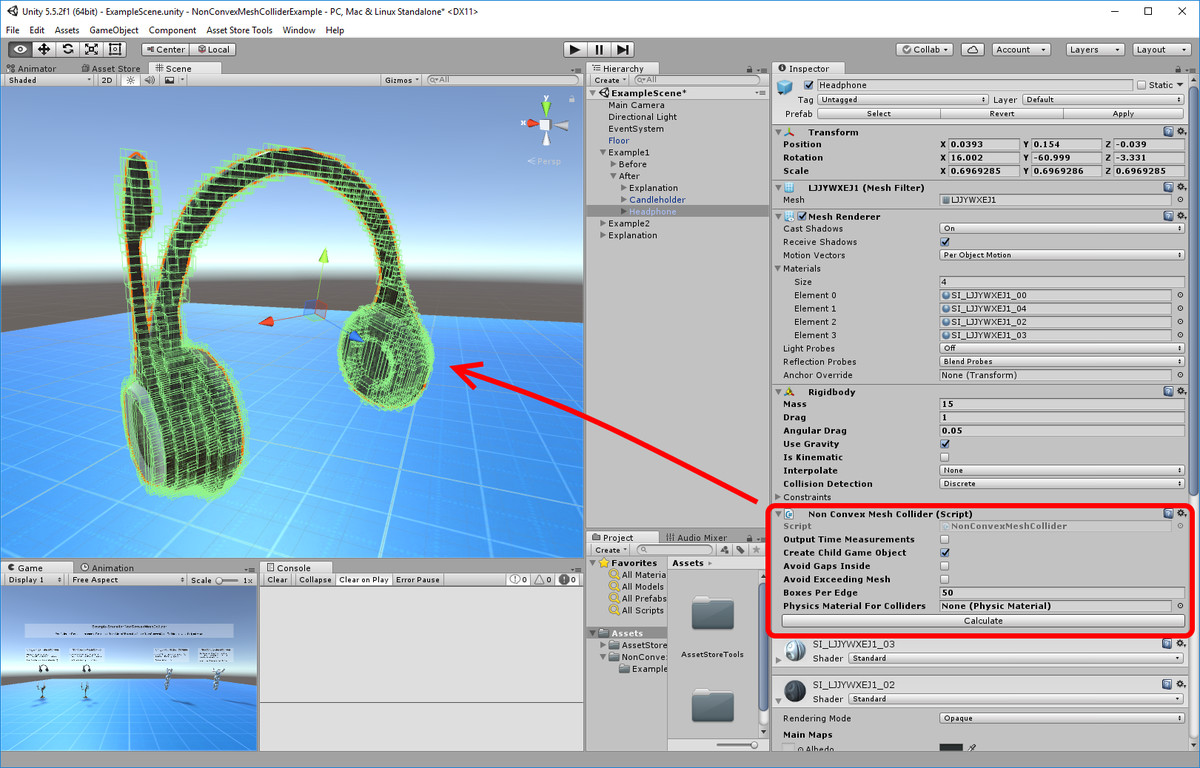The width and height of the screenshot is (1200, 768).
Task: Select the Rotate tool
Action: point(66,49)
